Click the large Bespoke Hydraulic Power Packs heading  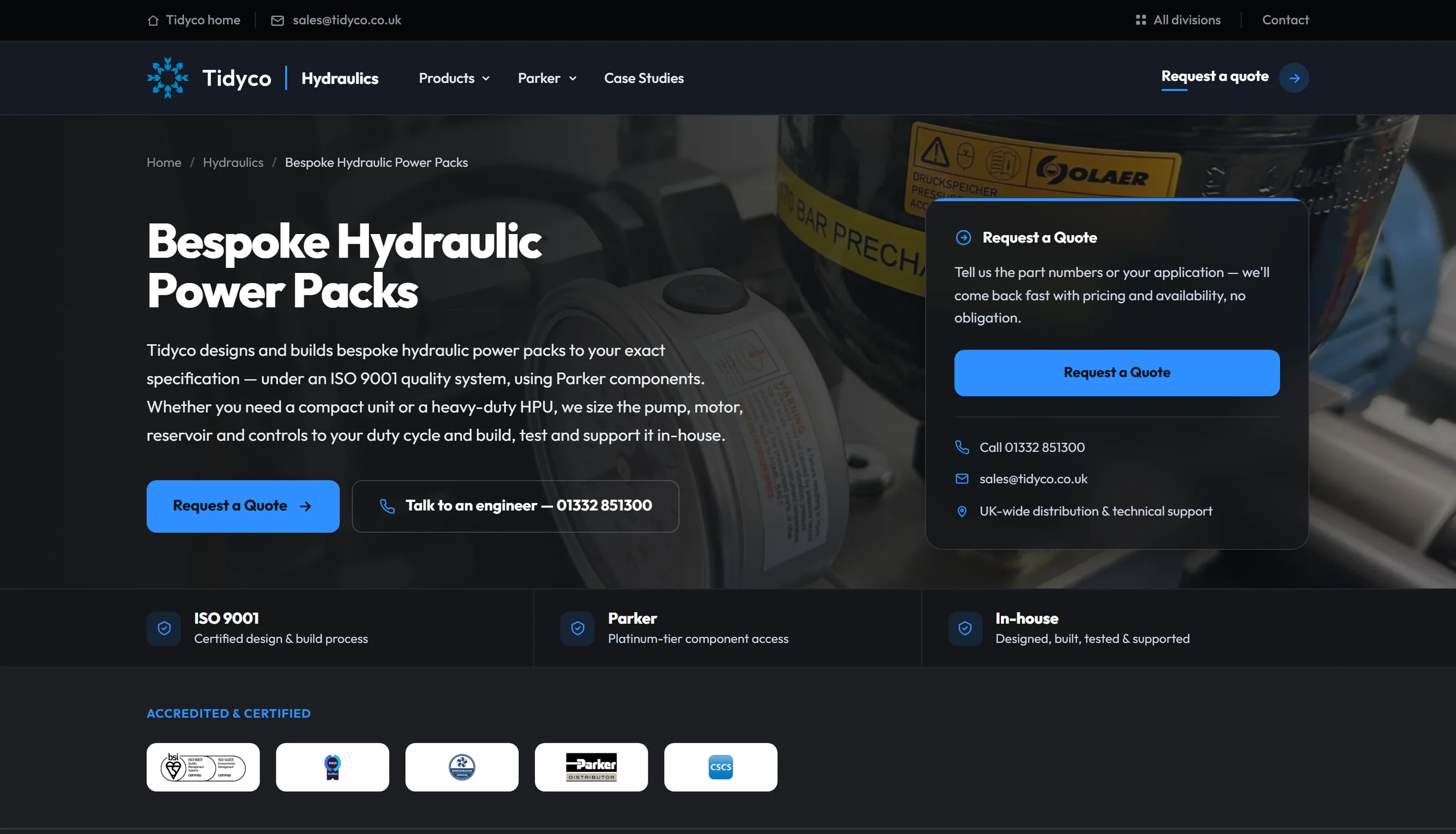344,266
